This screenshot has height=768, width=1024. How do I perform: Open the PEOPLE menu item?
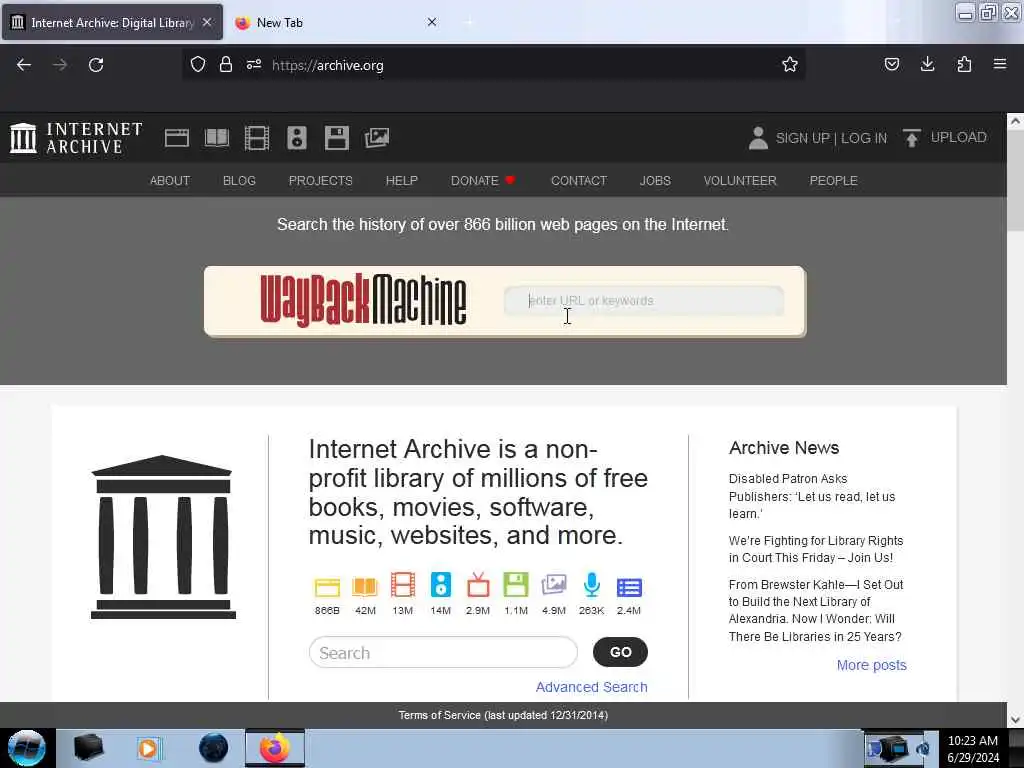pos(833,181)
